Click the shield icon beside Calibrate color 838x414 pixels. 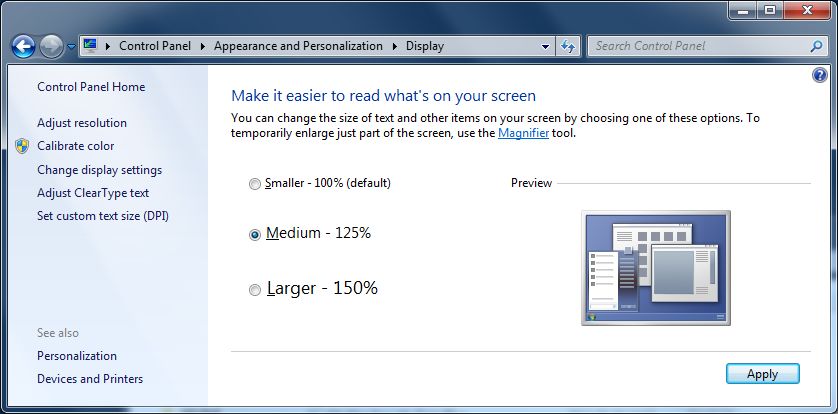point(23,146)
